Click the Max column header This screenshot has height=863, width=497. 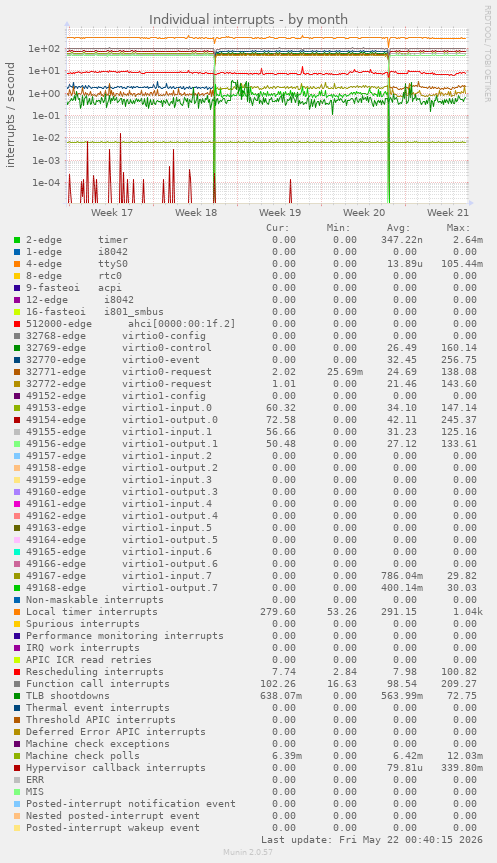pyautogui.click(x=458, y=228)
